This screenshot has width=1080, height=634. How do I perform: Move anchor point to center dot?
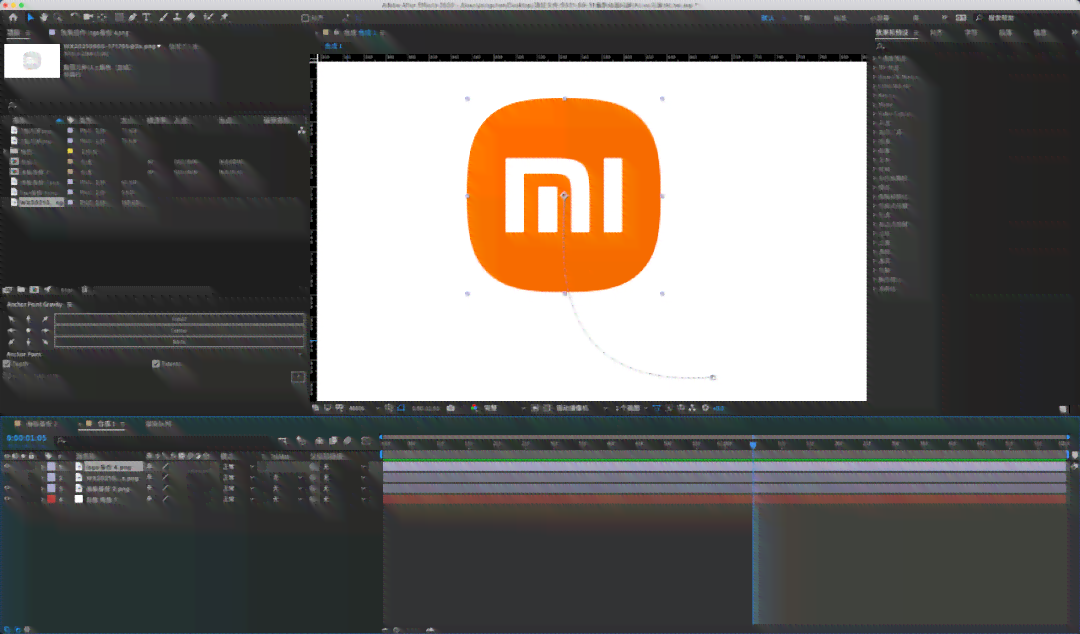[28, 330]
